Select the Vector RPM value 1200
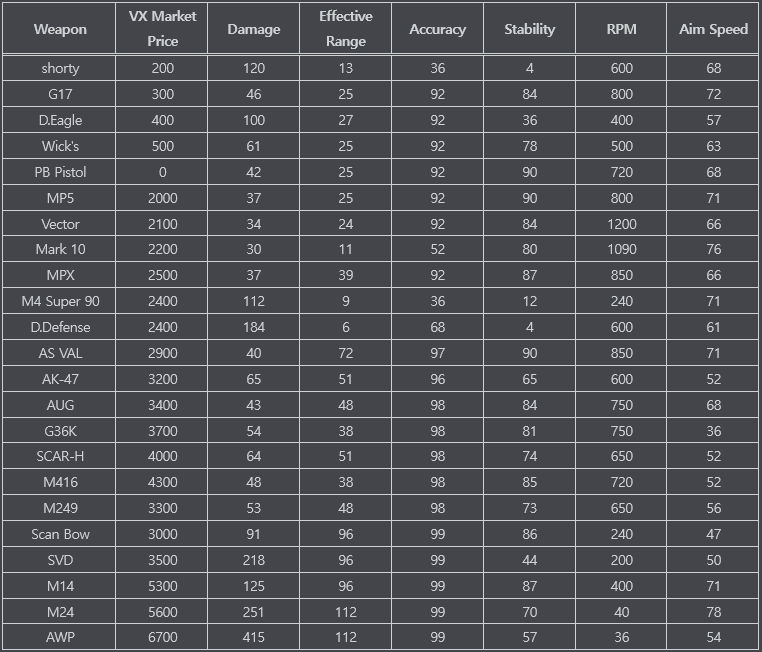This screenshot has width=762, height=652. (x=621, y=224)
